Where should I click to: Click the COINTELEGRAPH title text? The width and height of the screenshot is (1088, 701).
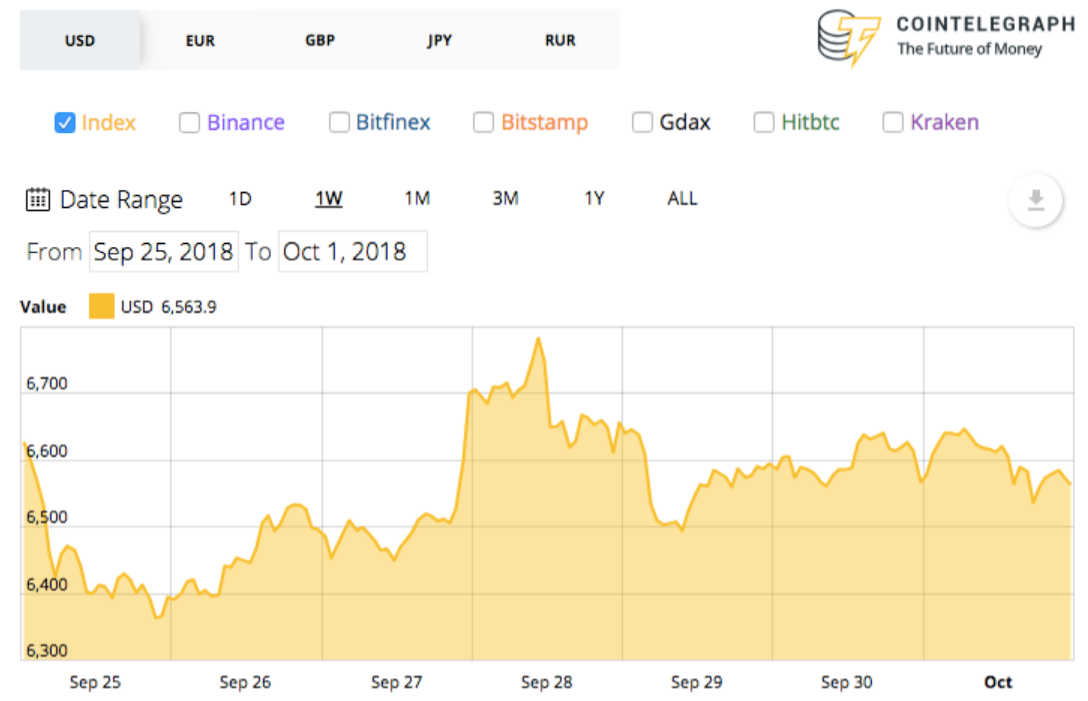[x=985, y=24]
